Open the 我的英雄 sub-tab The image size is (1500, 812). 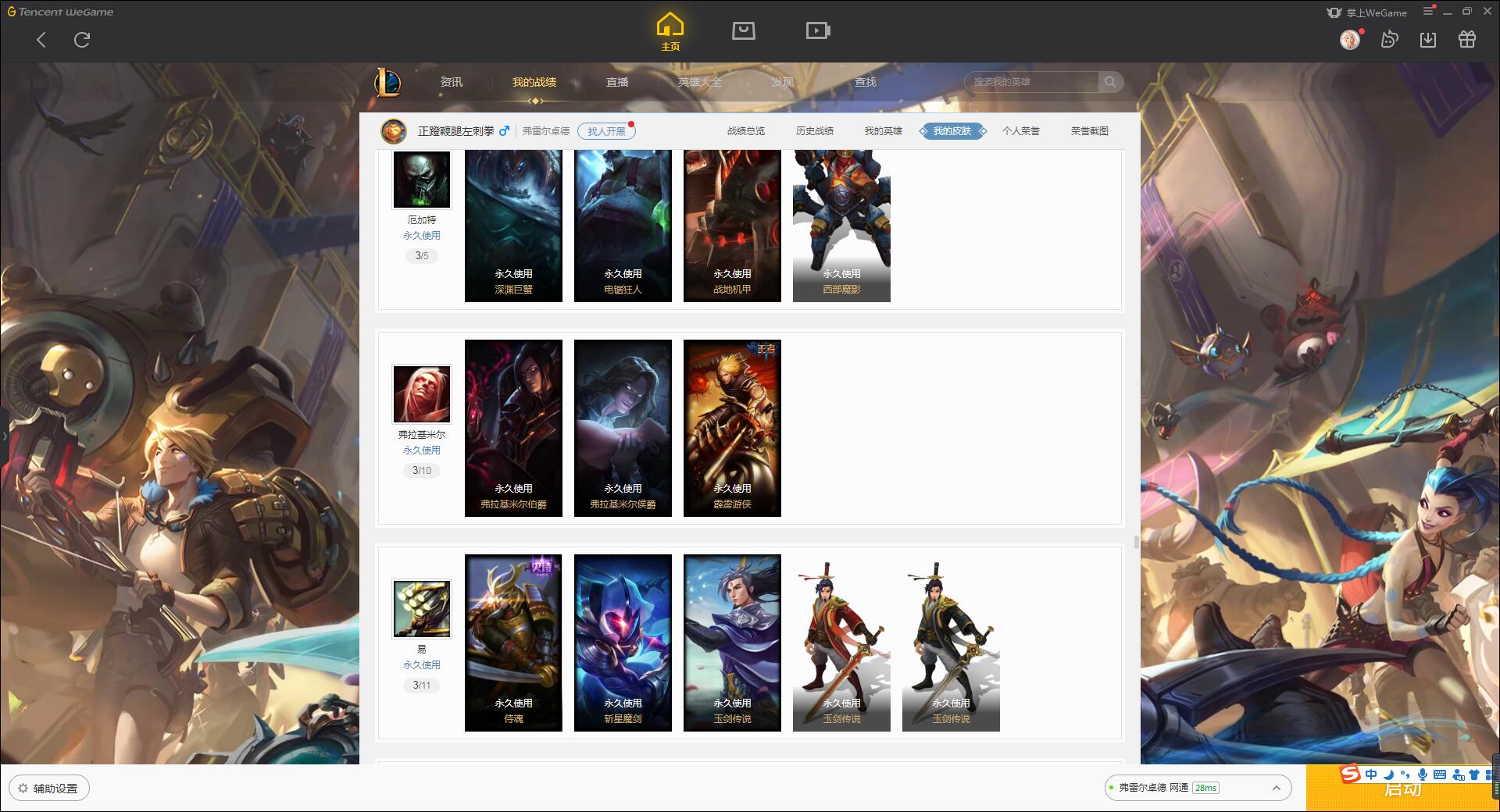point(884,131)
